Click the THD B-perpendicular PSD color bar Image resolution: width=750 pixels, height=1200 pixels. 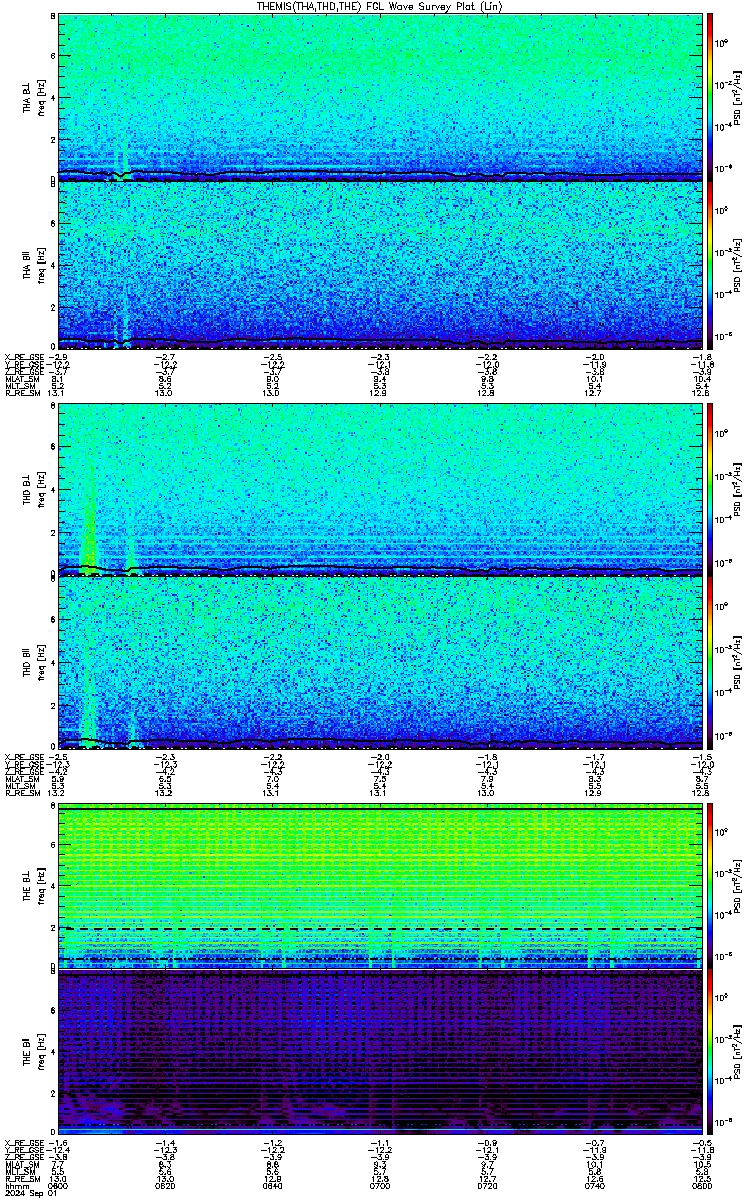pyautogui.click(x=710, y=488)
